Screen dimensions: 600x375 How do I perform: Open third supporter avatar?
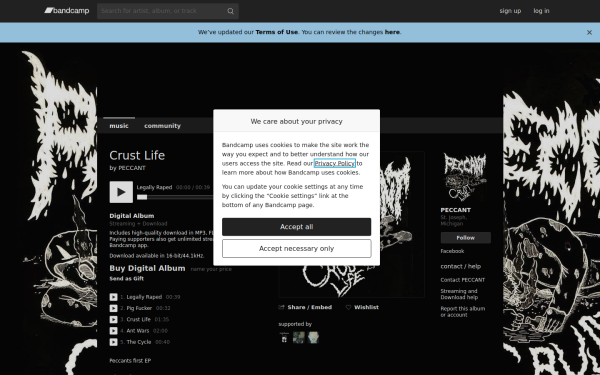click(313, 338)
